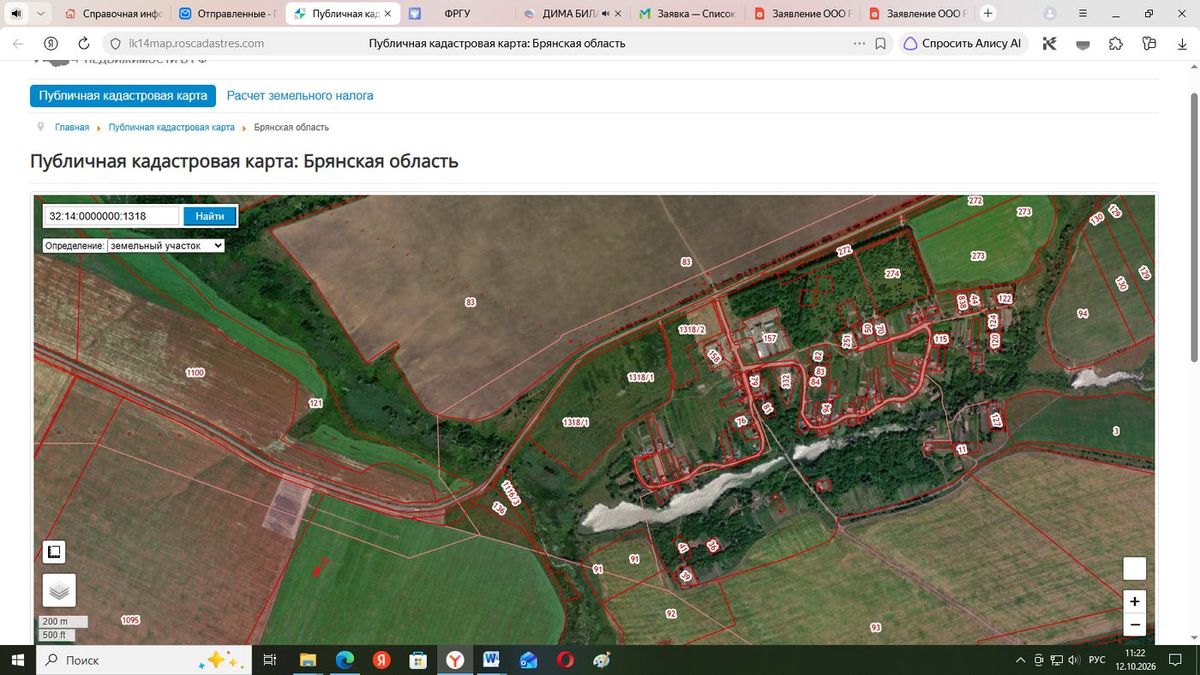Click the white square map control
This screenshot has width=1200, height=675.
1134,568
